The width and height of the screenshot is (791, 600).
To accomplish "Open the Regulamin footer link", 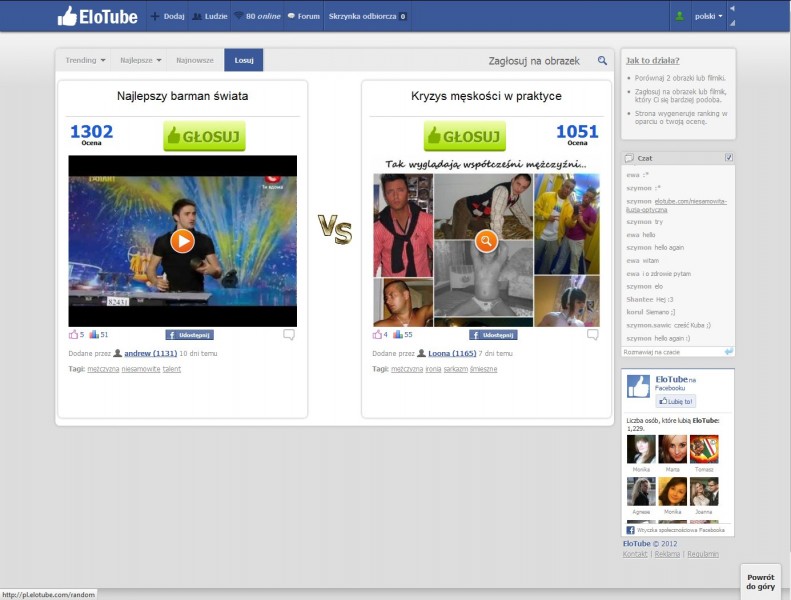I will coord(702,554).
